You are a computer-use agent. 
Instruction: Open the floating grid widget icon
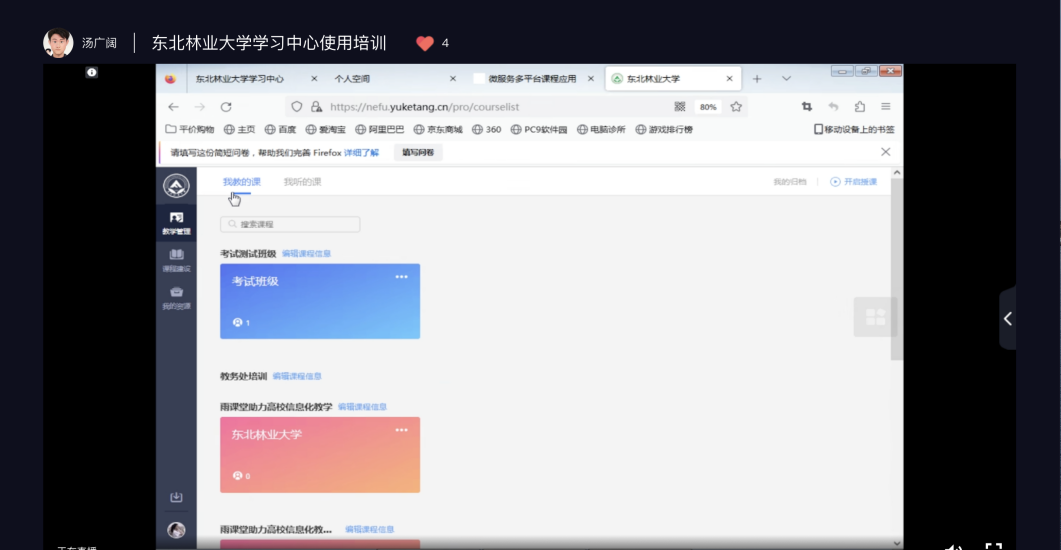pyautogui.click(x=875, y=317)
